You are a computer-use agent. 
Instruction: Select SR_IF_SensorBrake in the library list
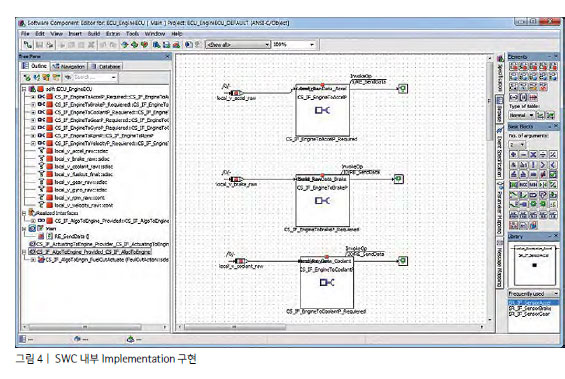click(x=529, y=309)
